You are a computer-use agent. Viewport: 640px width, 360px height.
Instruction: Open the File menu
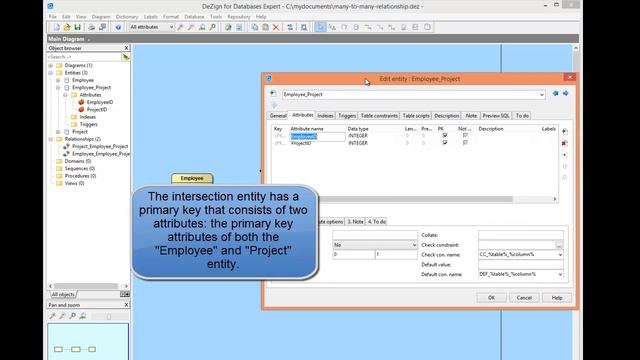53,17
